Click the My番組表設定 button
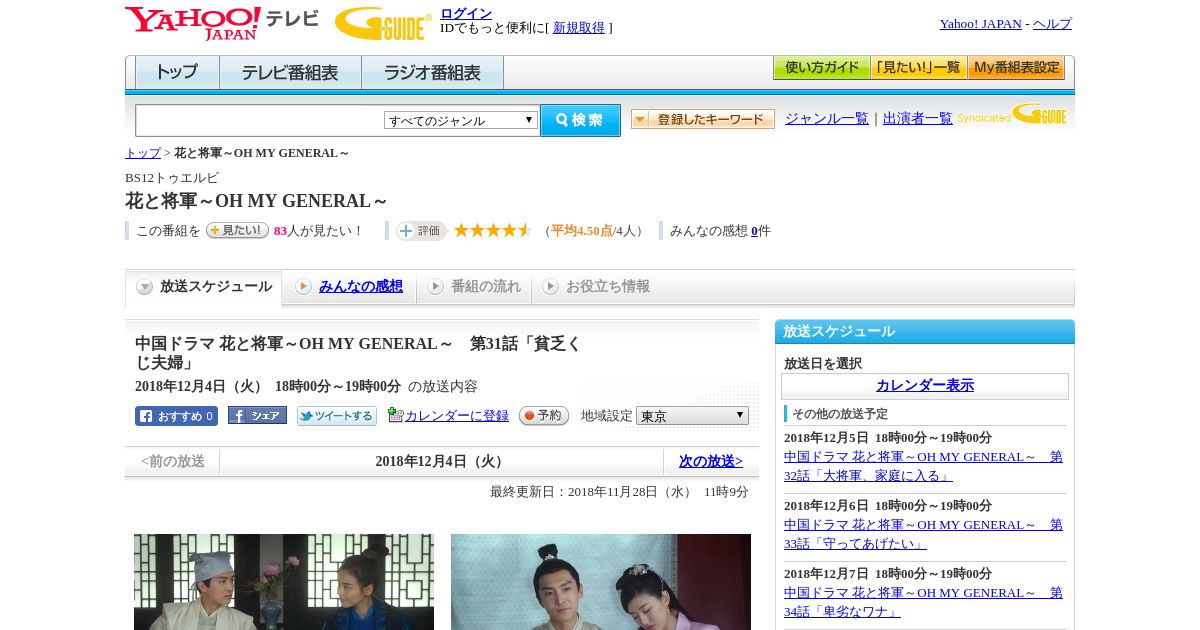 [1016, 68]
